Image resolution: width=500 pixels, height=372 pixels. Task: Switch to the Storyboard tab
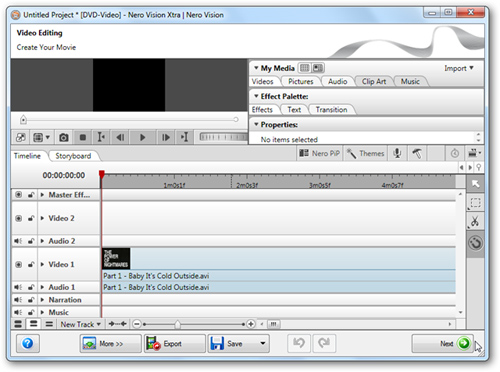pos(73,156)
